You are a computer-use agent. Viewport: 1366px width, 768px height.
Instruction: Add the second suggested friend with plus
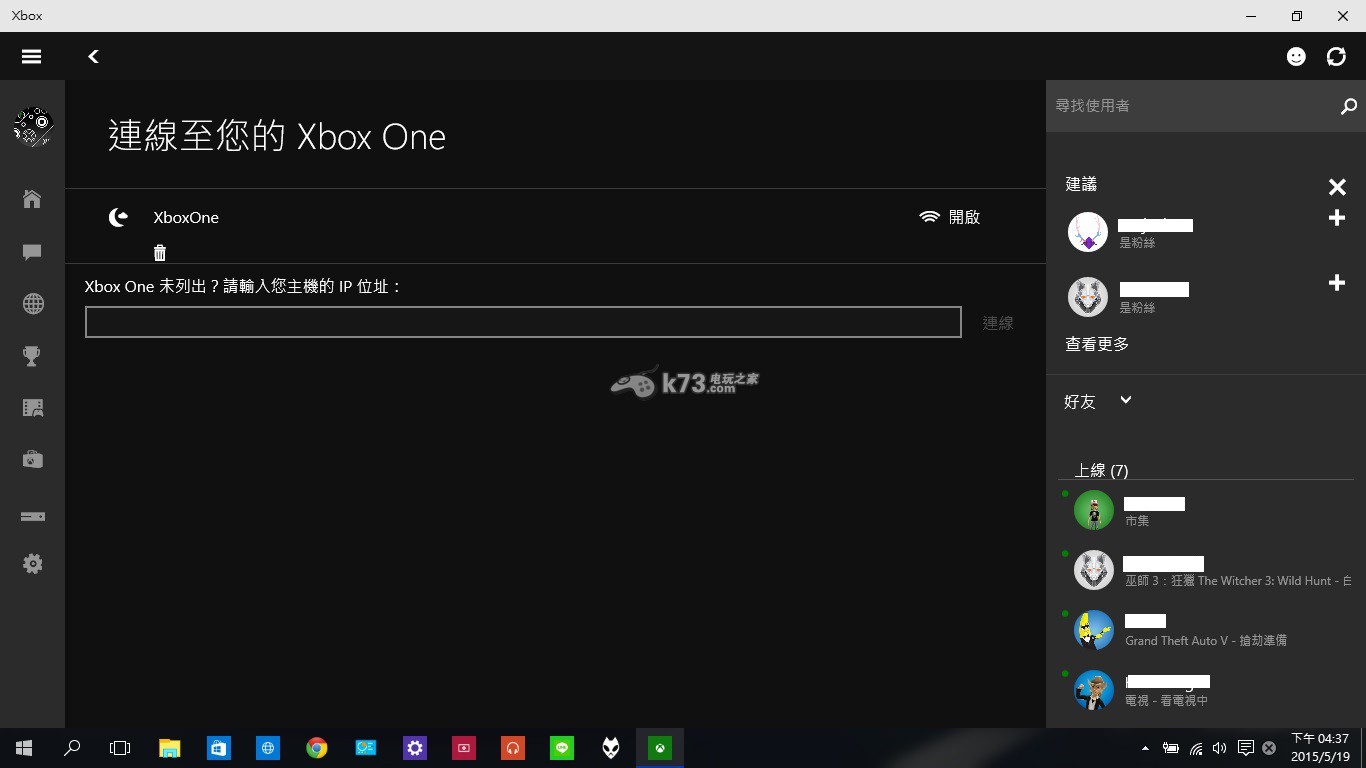1336,283
